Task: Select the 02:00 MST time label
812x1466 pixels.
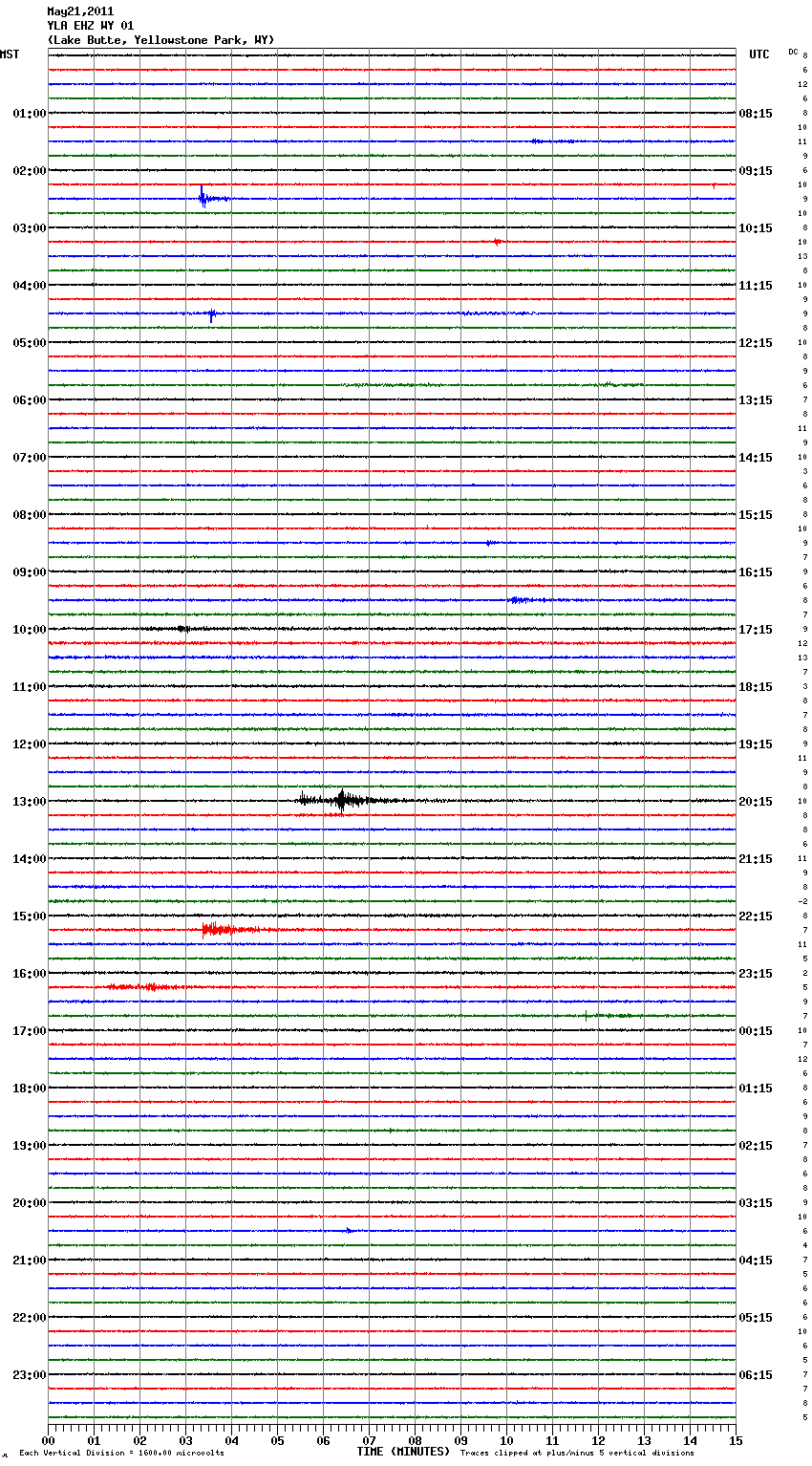Action: 30,171
